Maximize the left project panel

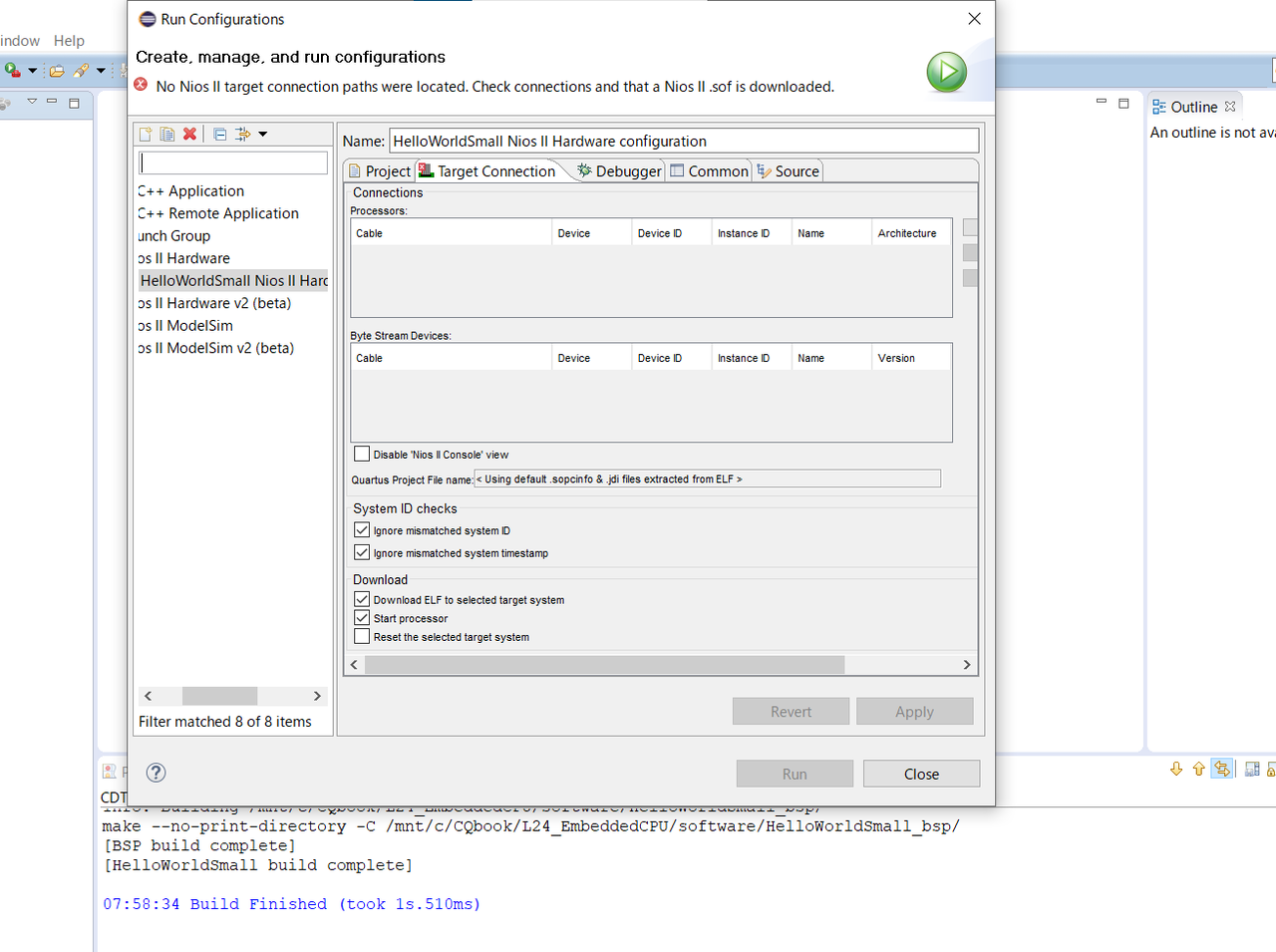pyautogui.click(x=74, y=103)
